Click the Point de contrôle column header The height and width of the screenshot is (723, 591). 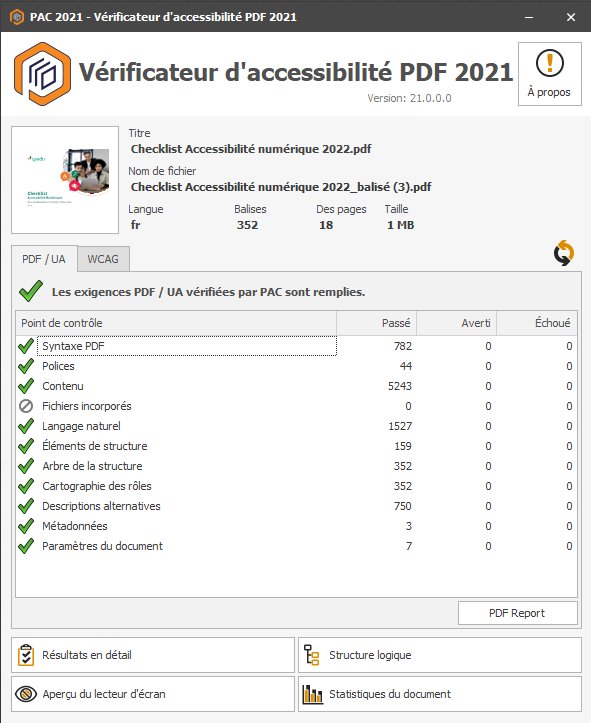(x=176, y=323)
